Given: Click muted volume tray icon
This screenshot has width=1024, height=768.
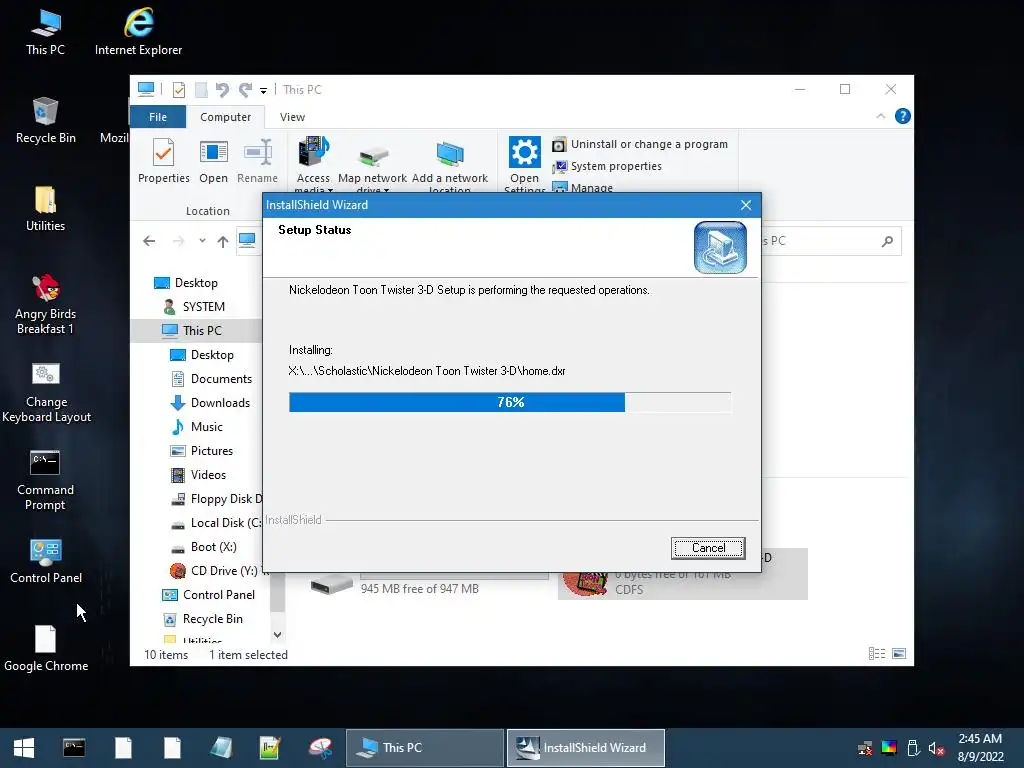Looking at the screenshot, I should click(936, 748).
